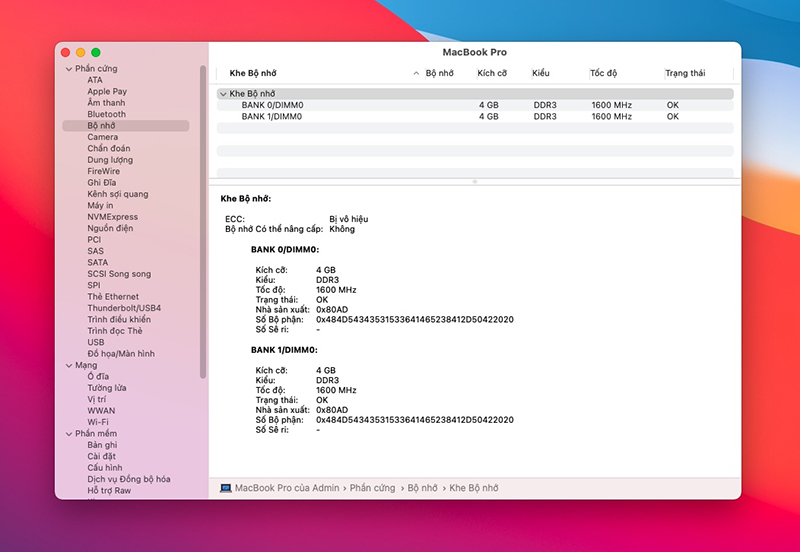Sort by Khe Bộ nhớ column header

pos(253,73)
